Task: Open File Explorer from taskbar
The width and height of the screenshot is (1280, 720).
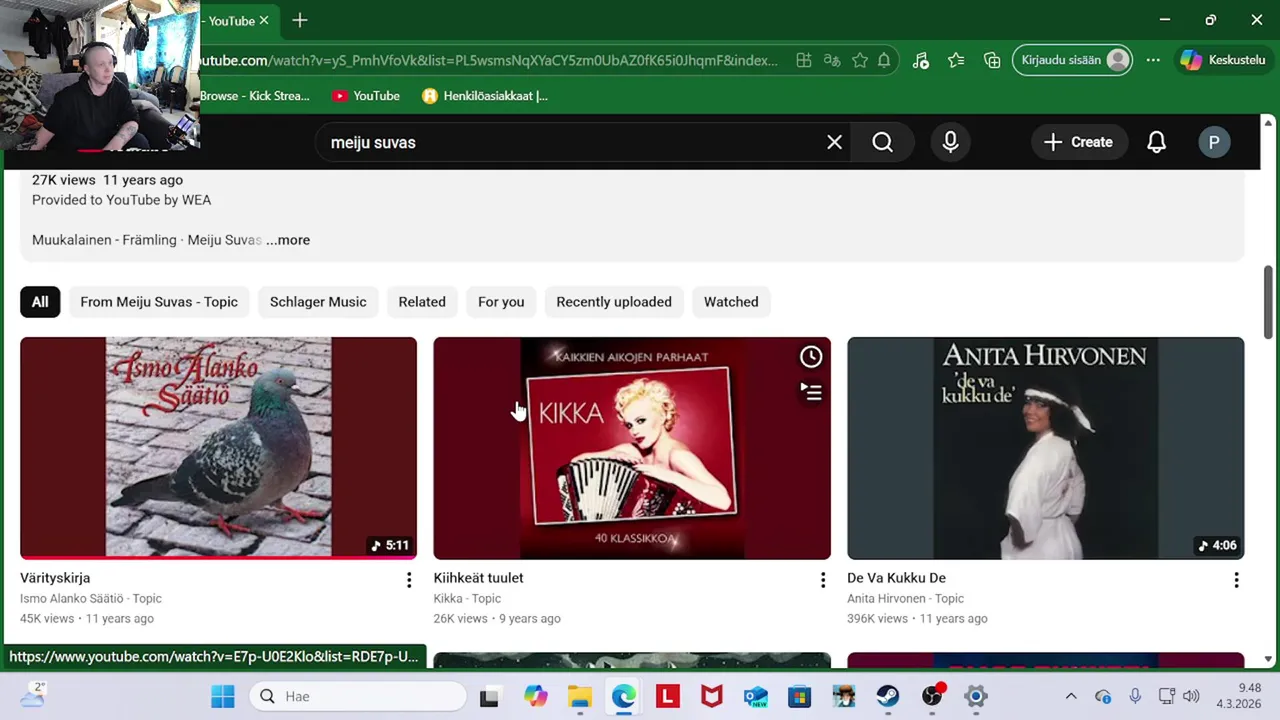Action: coord(580,696)
